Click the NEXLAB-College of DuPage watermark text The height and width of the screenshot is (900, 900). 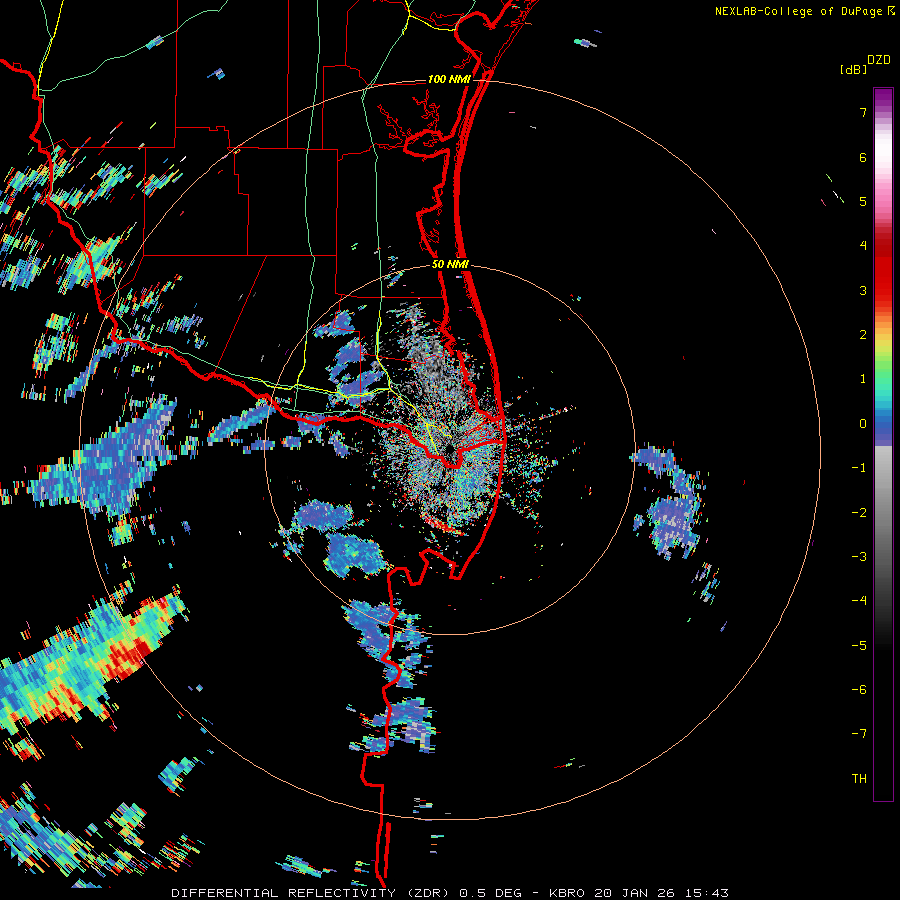pyautogui.click(x=798, y=11)
